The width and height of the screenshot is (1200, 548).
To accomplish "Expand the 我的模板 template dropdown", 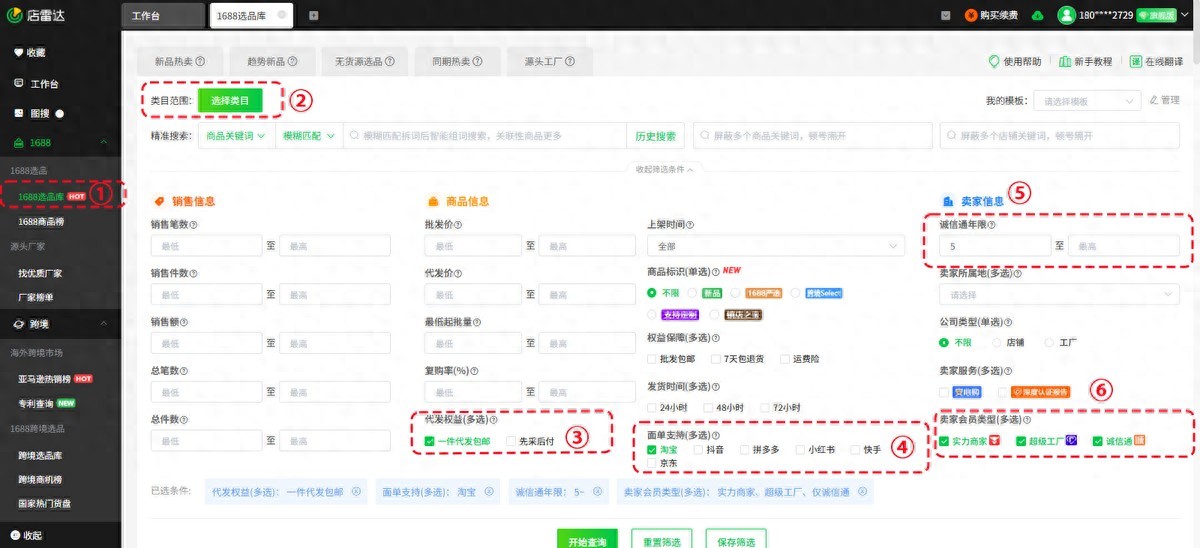I will [1087, 101].
